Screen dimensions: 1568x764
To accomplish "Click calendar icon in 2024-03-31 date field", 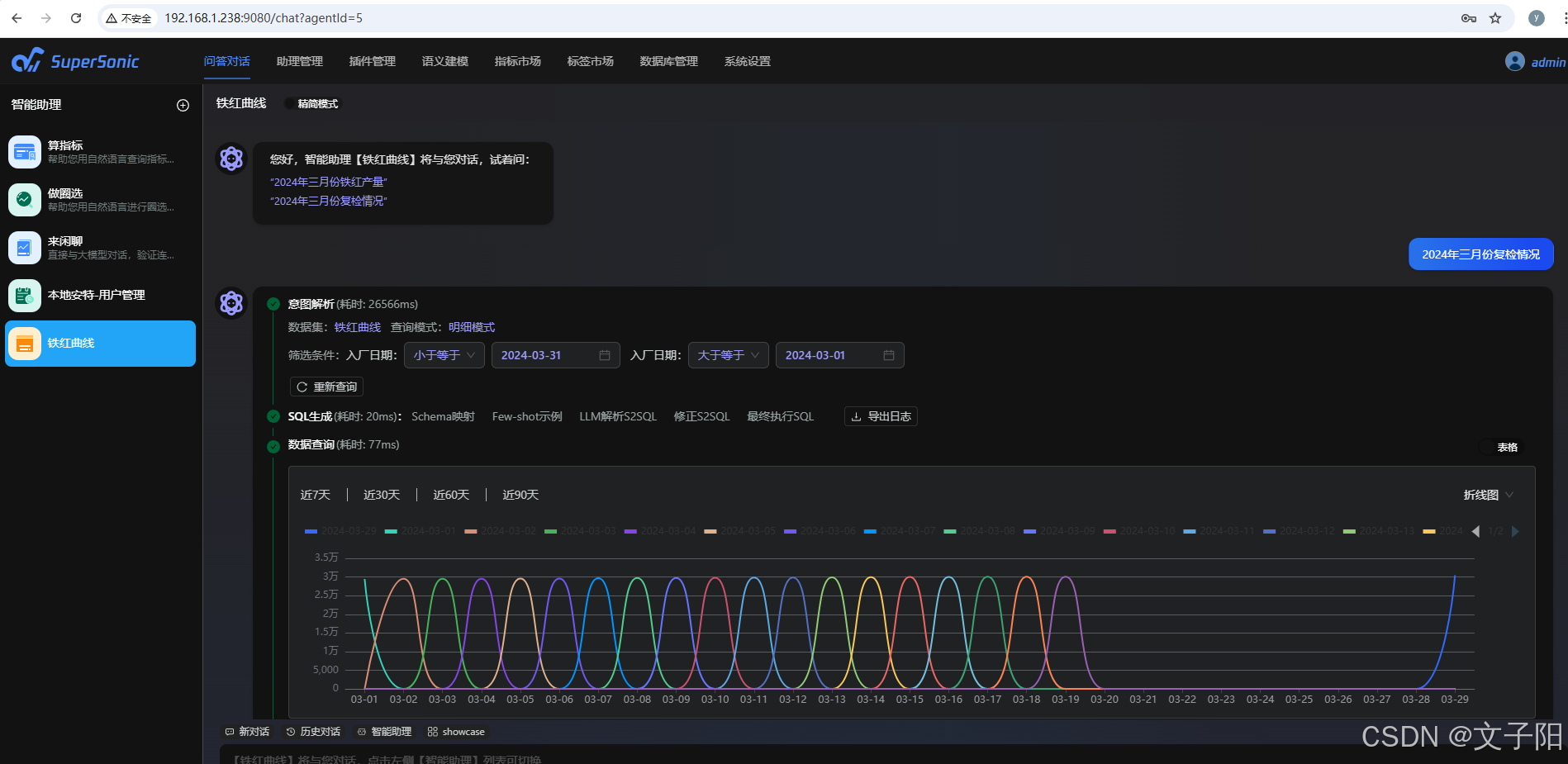I will point(605,355).
